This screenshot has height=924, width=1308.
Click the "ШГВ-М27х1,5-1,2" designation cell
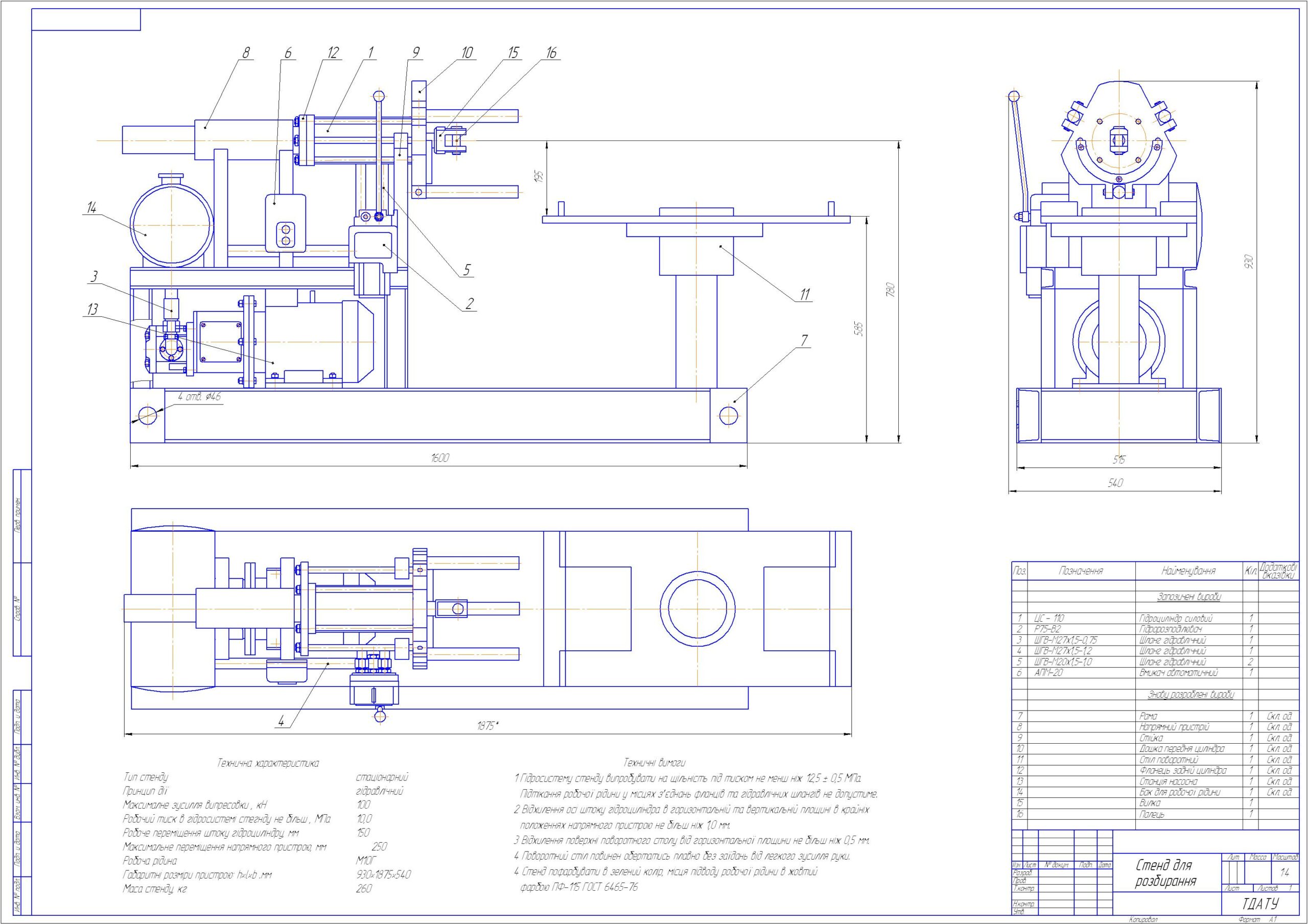tap(1063, 651)
